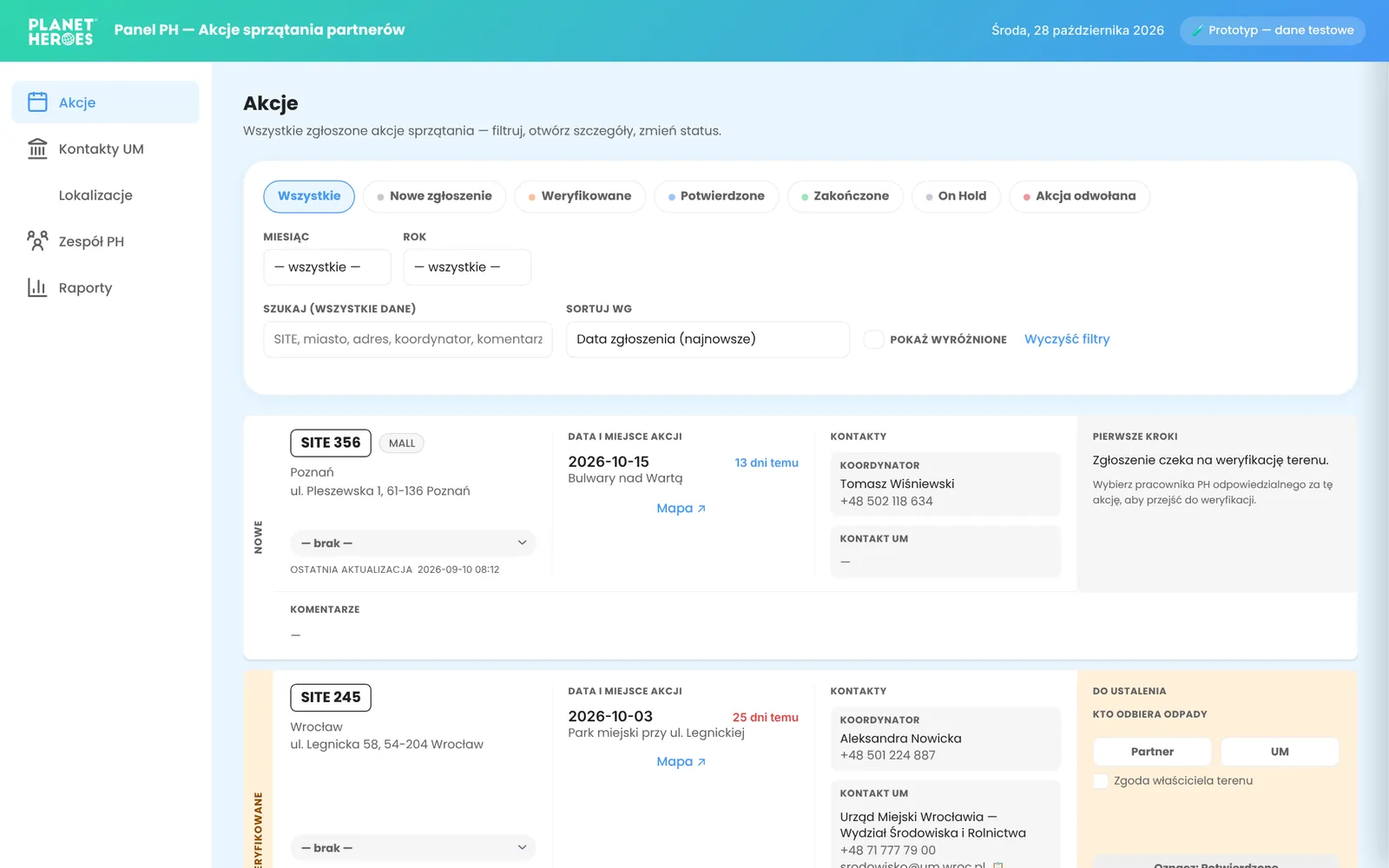Image resolution: width=1389 pixels, height=868 pixels.
Task: Click the bank building icon for Kontakty UM
Action: point(37,148)
